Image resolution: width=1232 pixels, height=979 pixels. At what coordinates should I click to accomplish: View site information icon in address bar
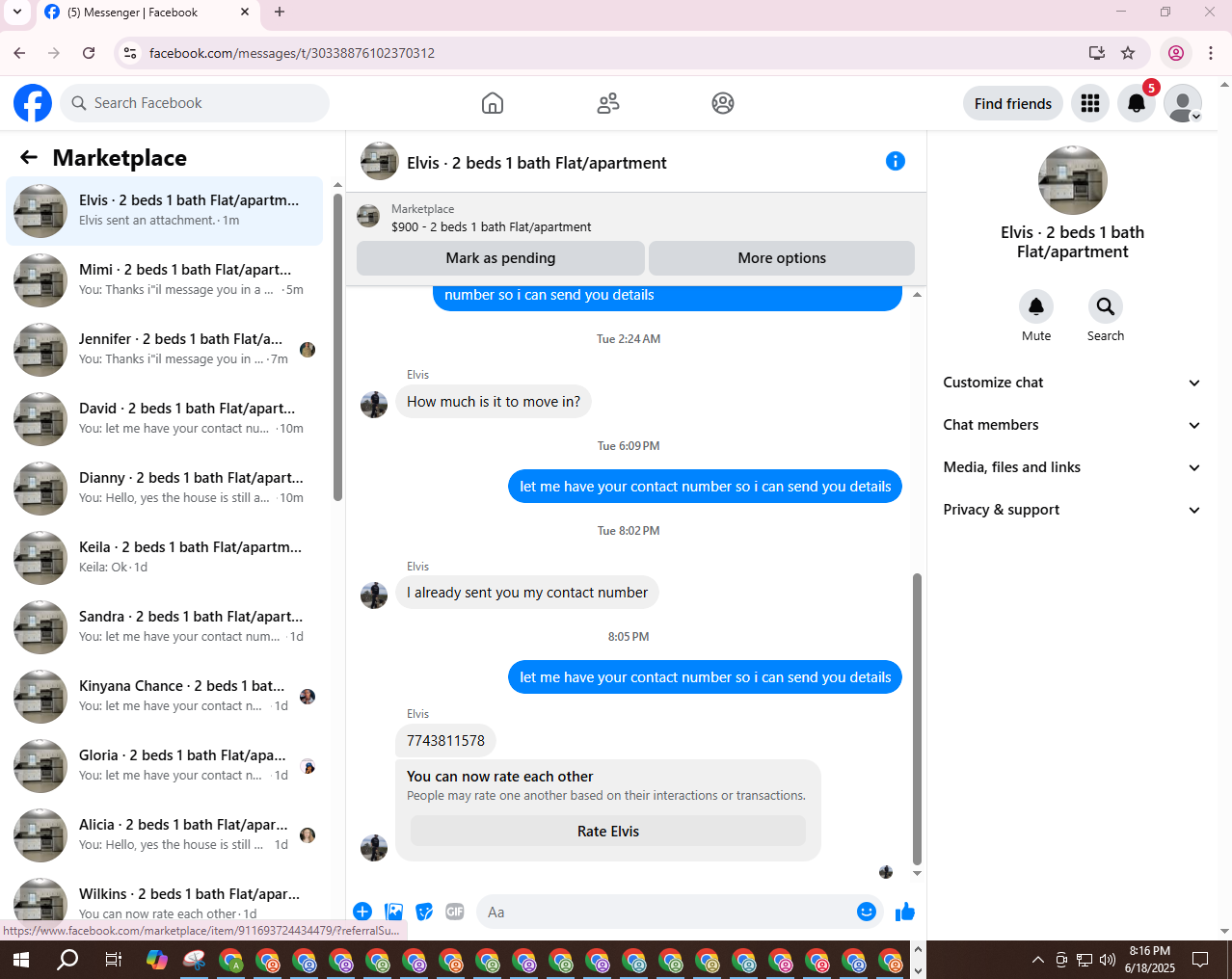[x=130, y=53]
